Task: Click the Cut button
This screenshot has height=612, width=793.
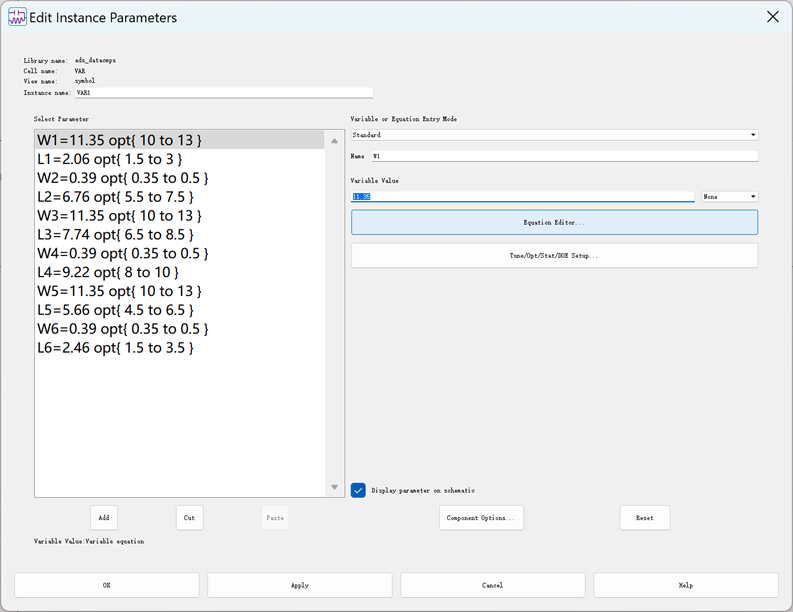Action: (x=189, y=517)
